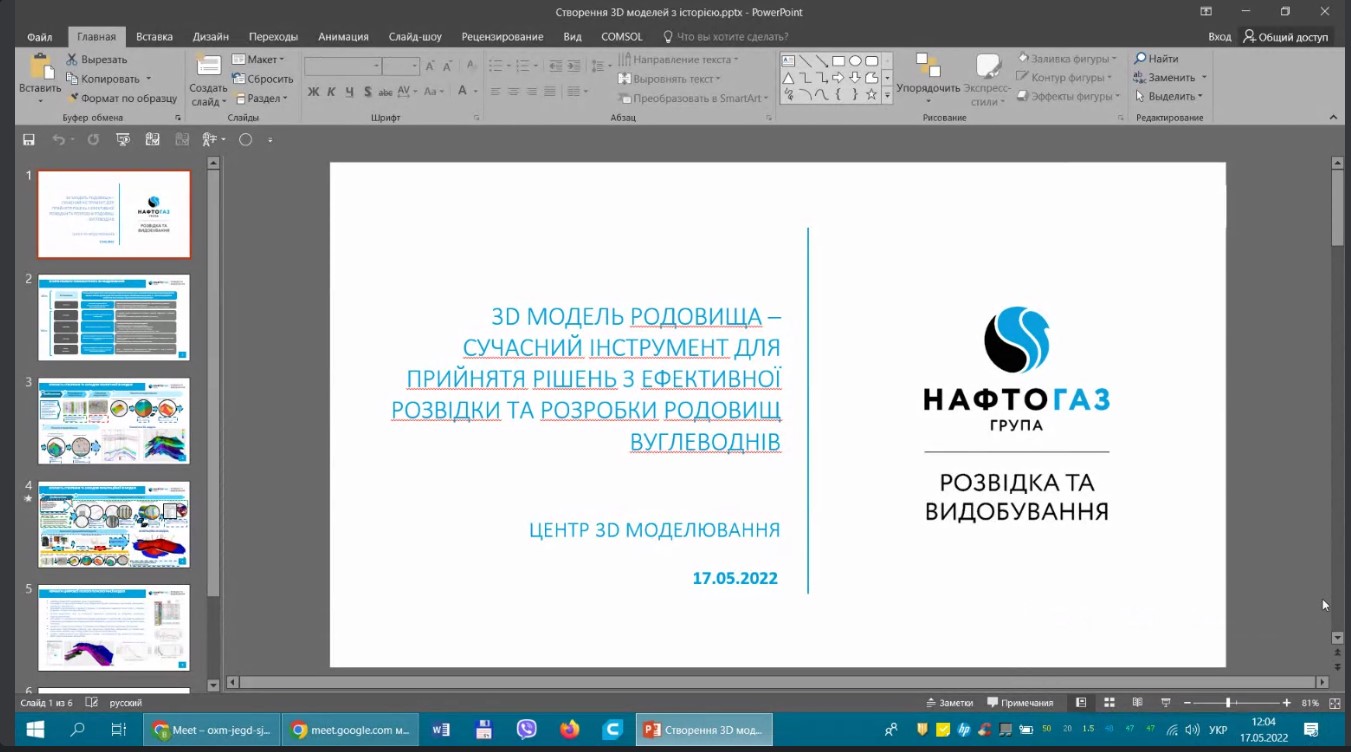This screenshot has width=1351, height=752.
Task: Apply bold formatting (Ж)
Action: 313,91
